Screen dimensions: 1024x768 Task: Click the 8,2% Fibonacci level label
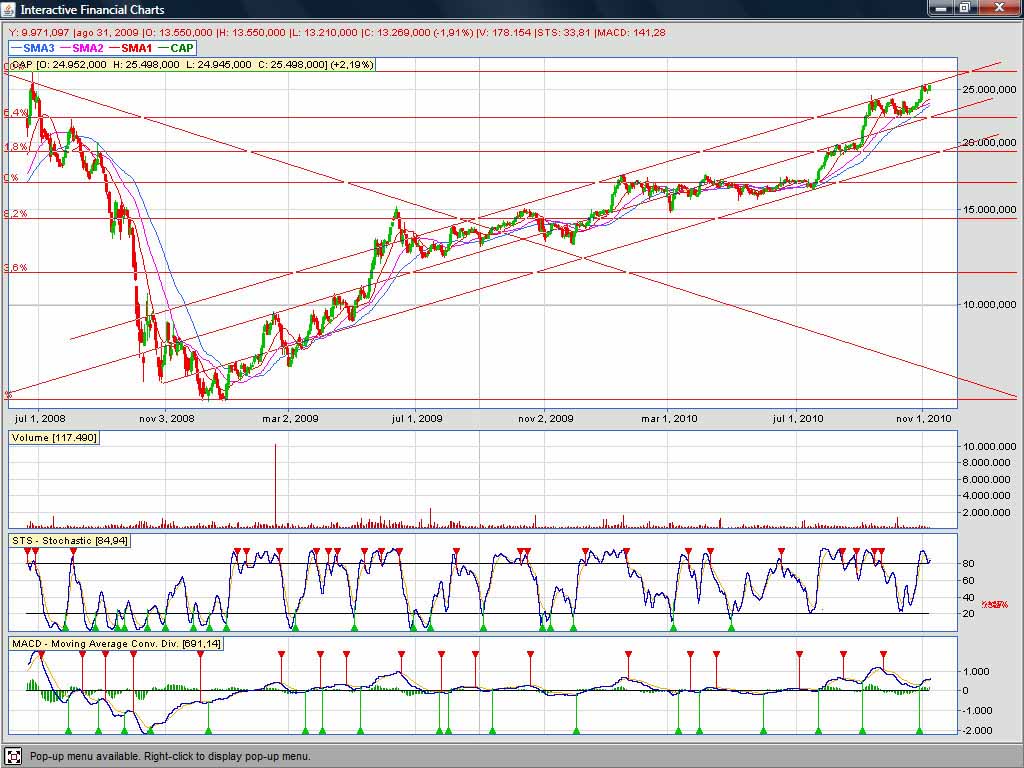tap(16, 214)
